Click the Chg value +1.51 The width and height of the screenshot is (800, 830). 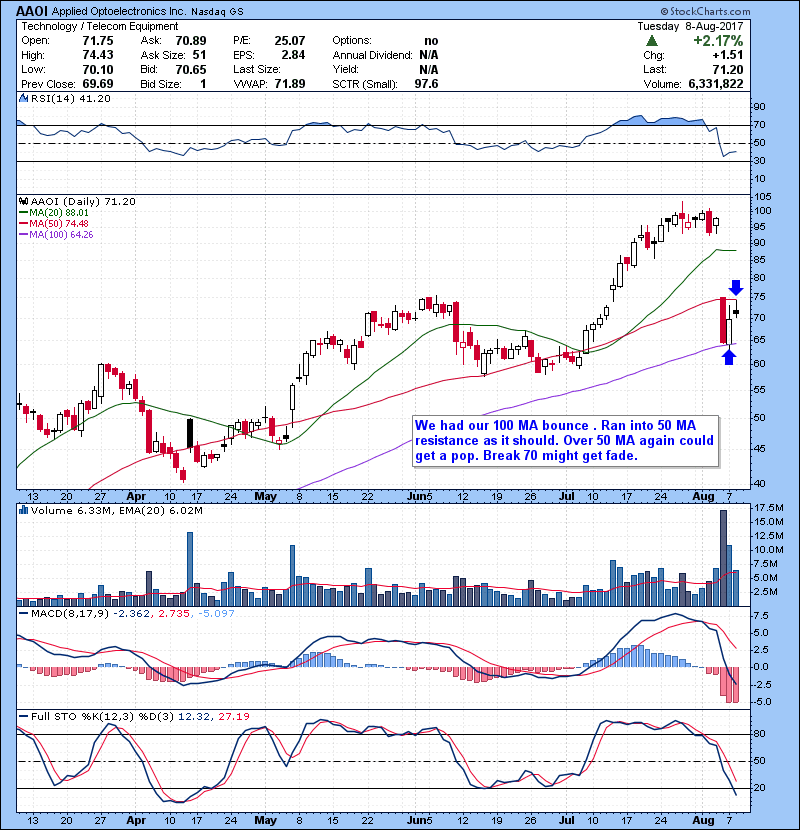pyautogui.click(x=727, y=55)
